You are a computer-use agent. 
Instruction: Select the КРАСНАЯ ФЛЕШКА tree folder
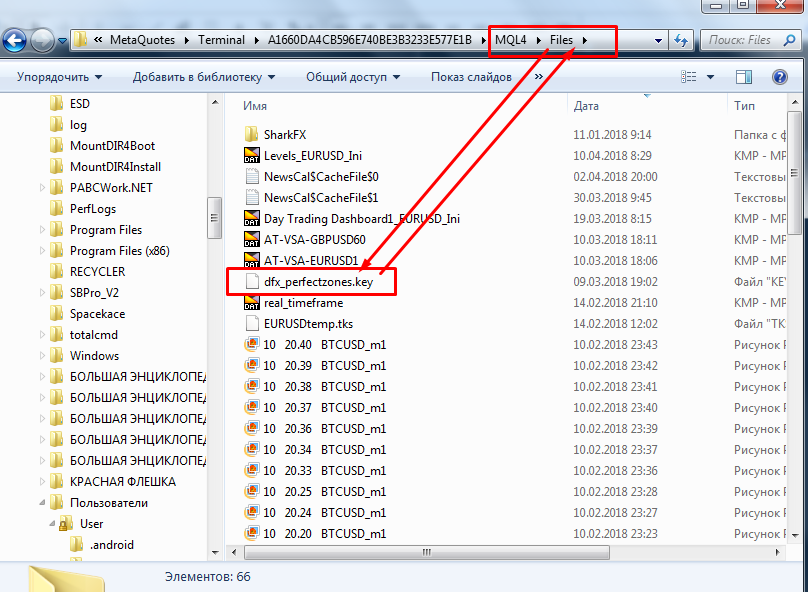coord(123,482)
